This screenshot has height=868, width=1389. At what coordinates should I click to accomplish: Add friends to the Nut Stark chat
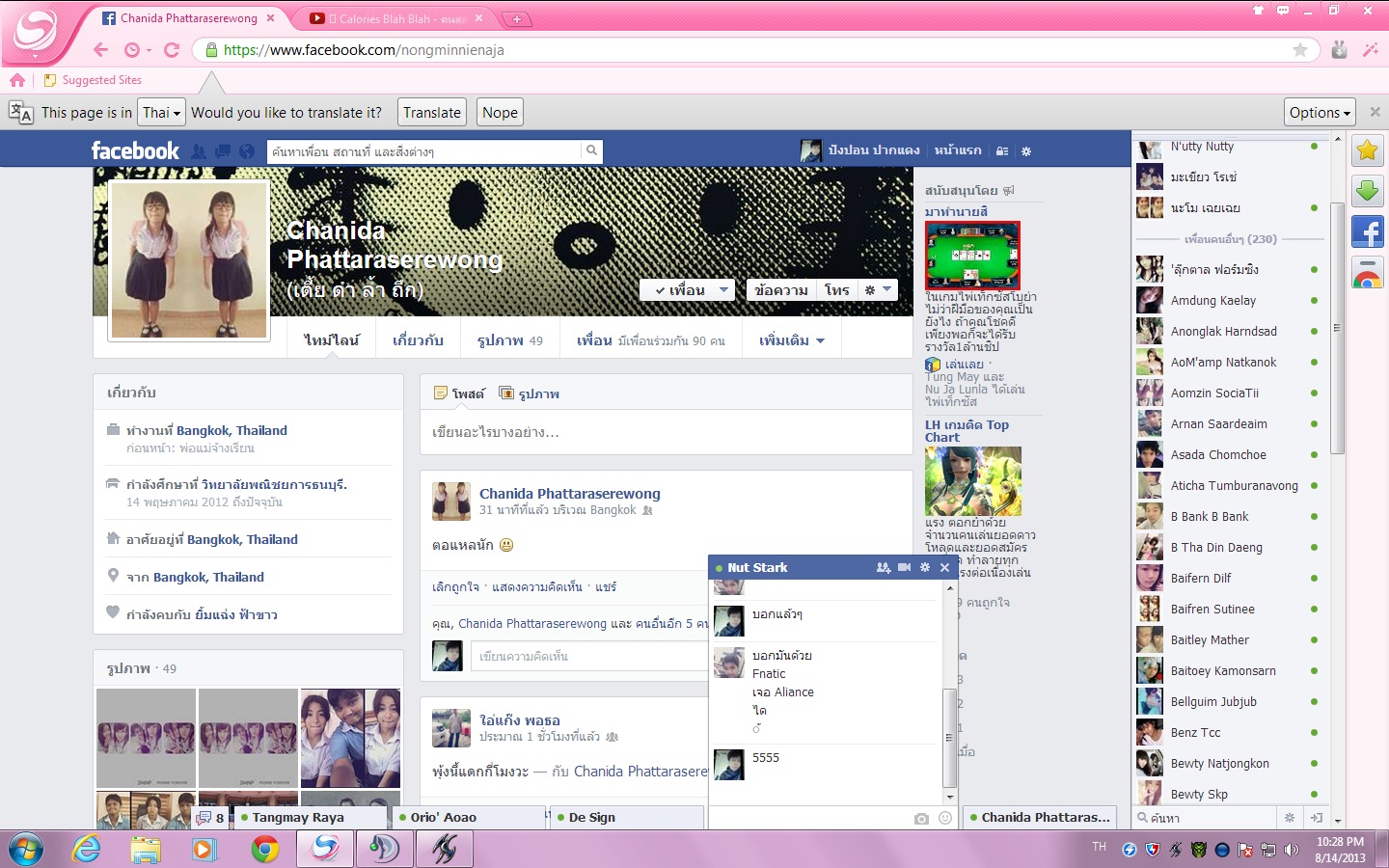point(884,567)
